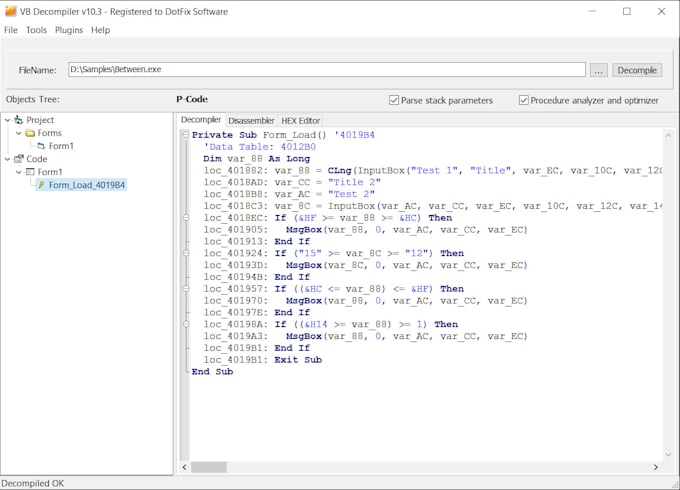Viewport: 680px width, 490px height.
Task: Open the Help menu
Action: click(x=101, y=30)
